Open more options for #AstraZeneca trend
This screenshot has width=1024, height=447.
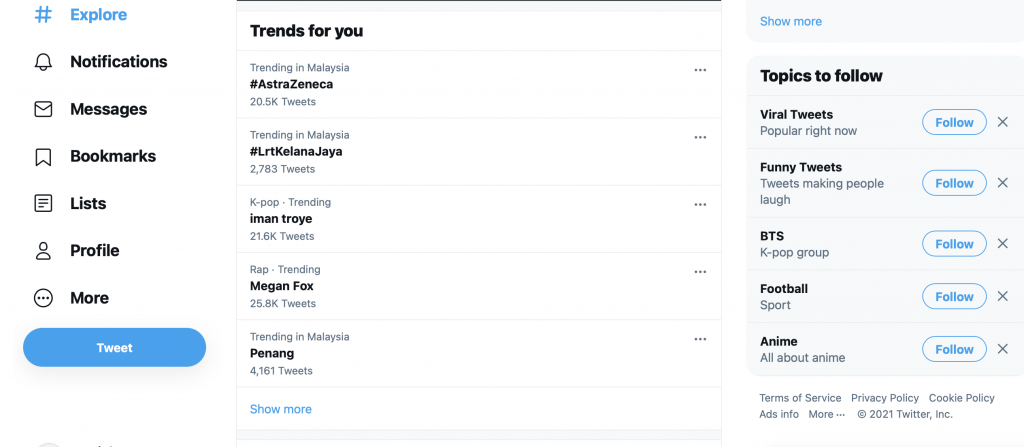point(700,70)
